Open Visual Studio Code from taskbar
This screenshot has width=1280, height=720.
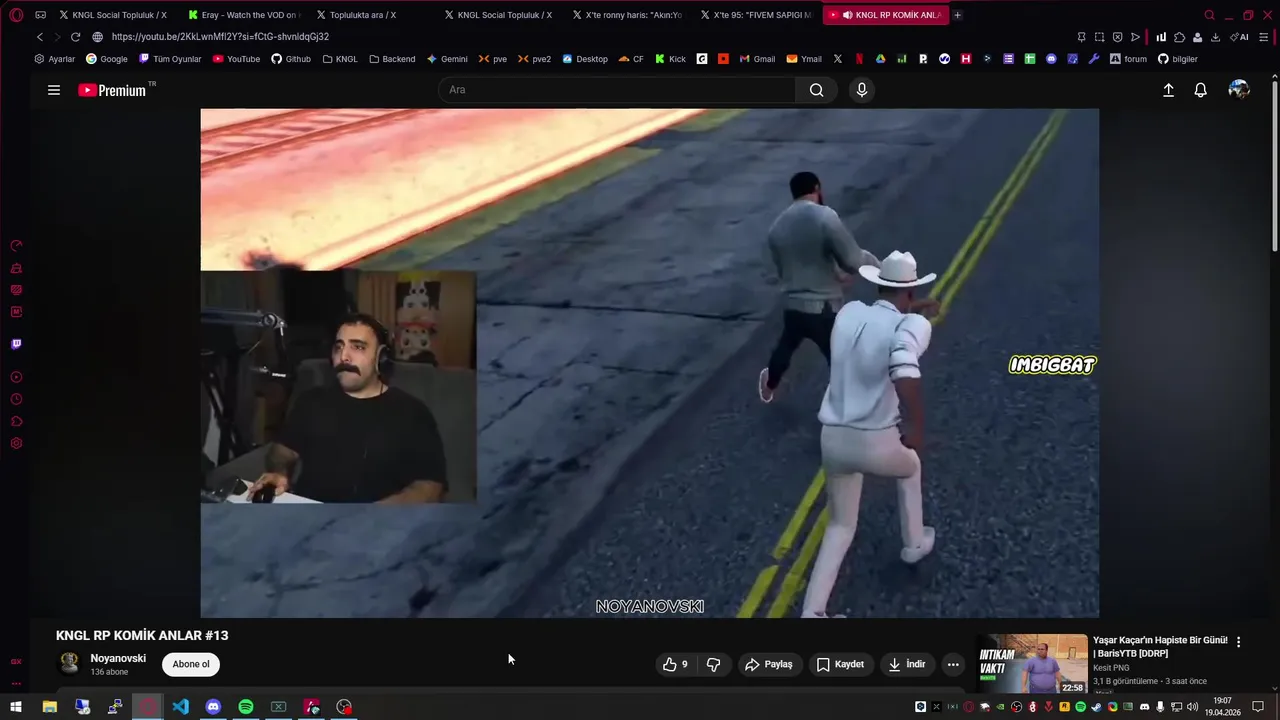click(180, 707)
